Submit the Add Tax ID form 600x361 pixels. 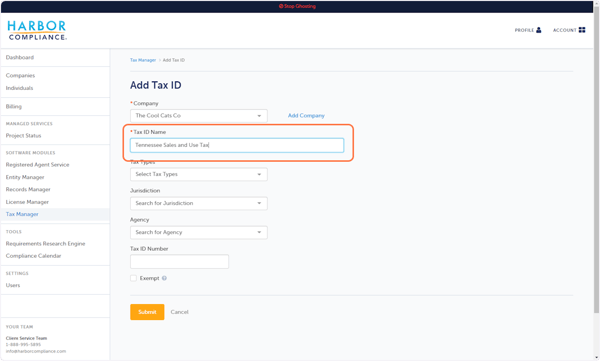[147, 312]
